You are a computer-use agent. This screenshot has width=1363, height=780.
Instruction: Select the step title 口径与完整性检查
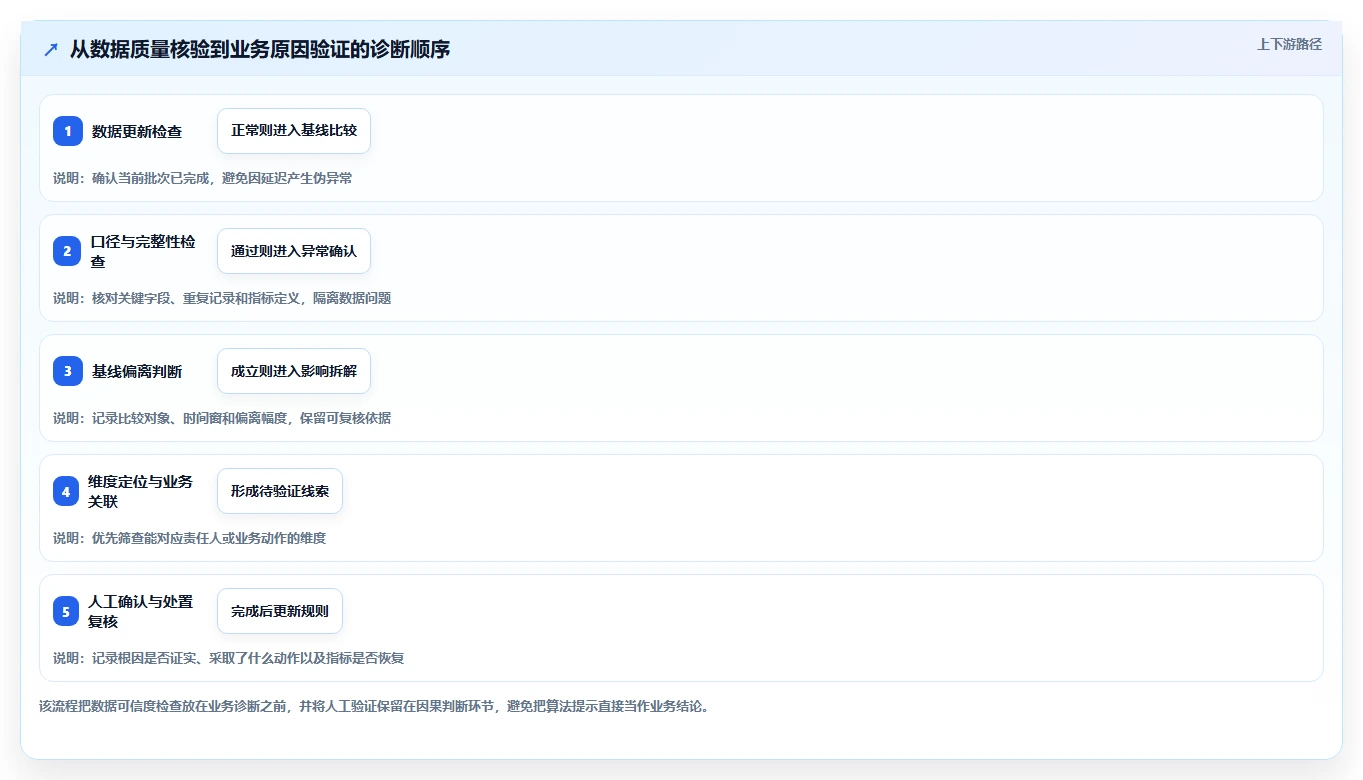coord(143,251)
